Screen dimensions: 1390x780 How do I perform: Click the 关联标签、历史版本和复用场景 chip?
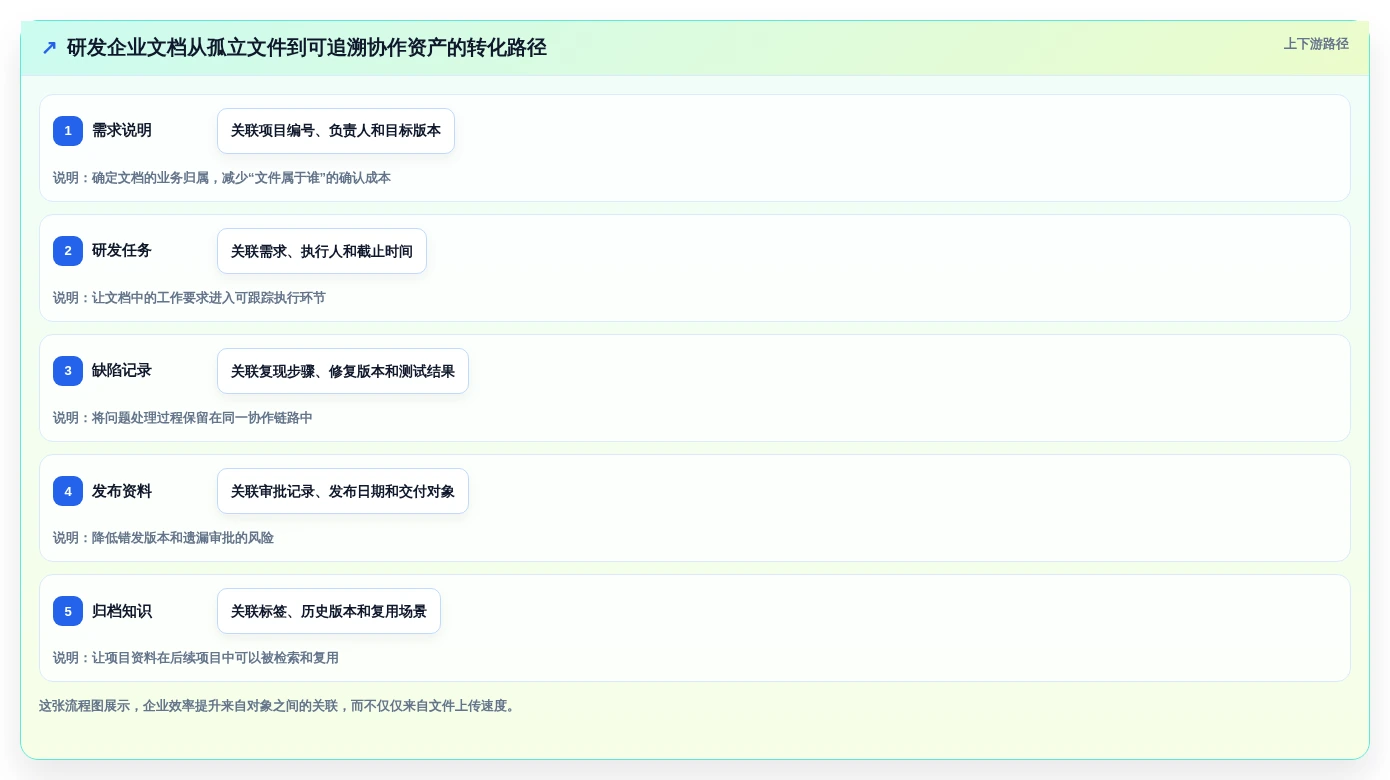329,611
